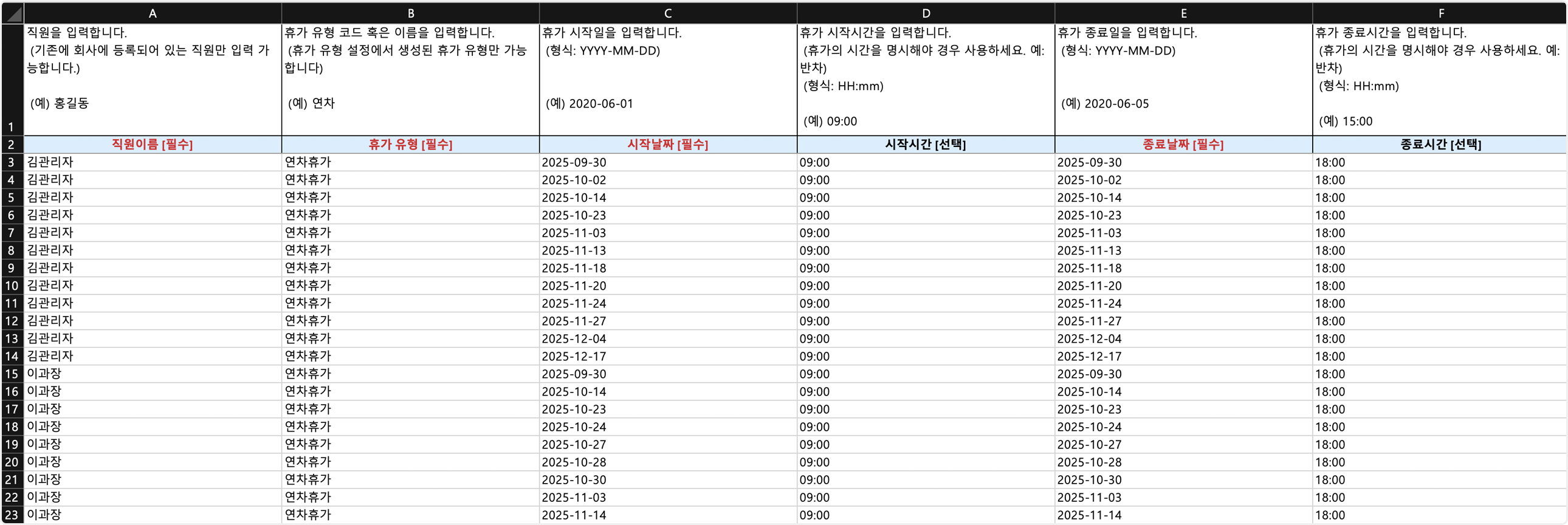1568x525 pixels.
Task: Select start date cell 2025-12-17 in column C
Action: pos(668,357)
